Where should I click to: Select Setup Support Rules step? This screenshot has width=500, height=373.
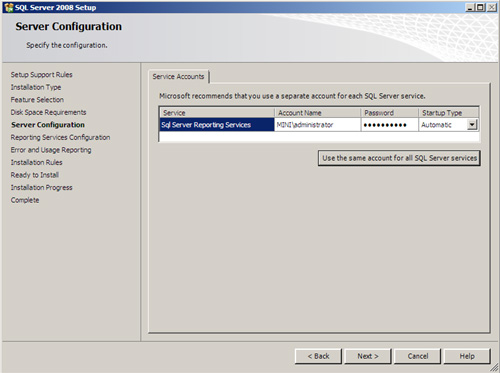42,75
